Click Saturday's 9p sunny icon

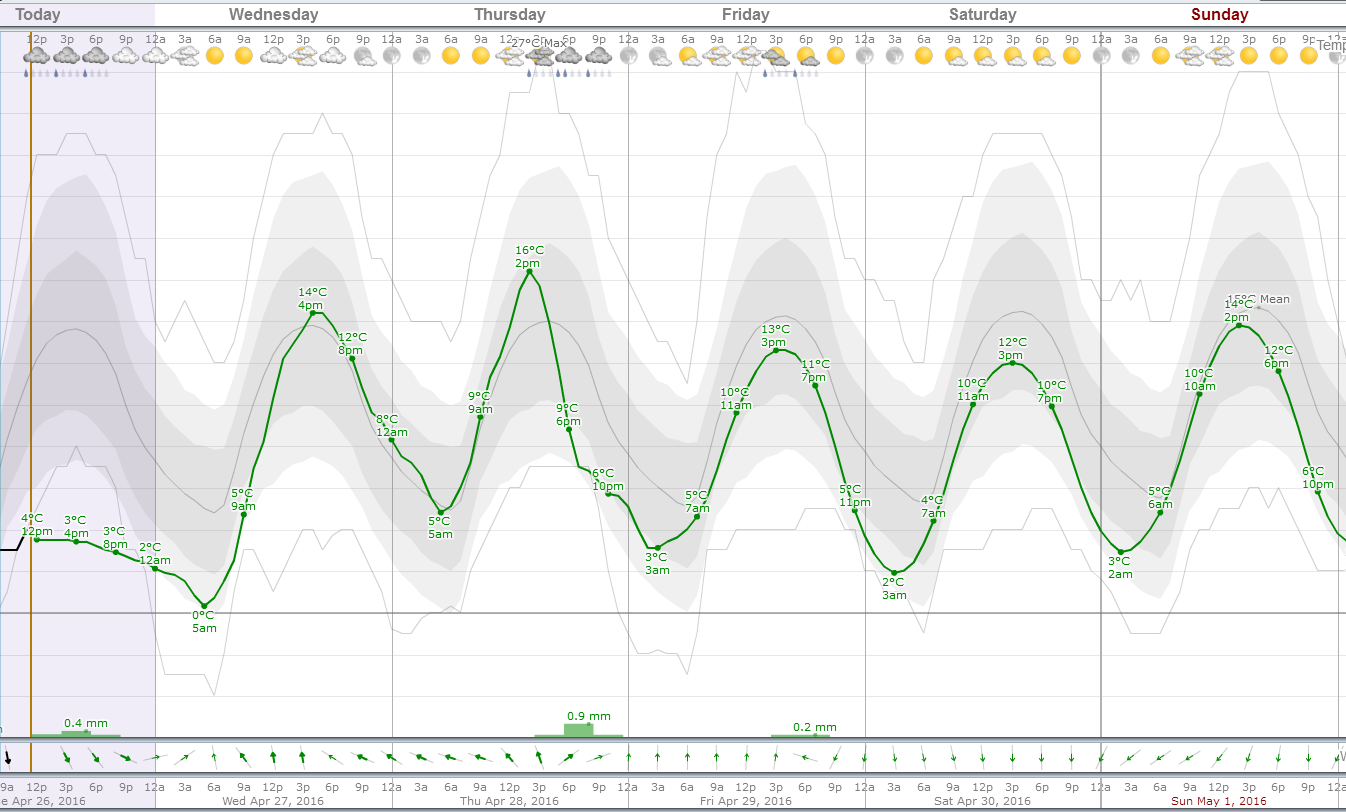coord(1072,56)
